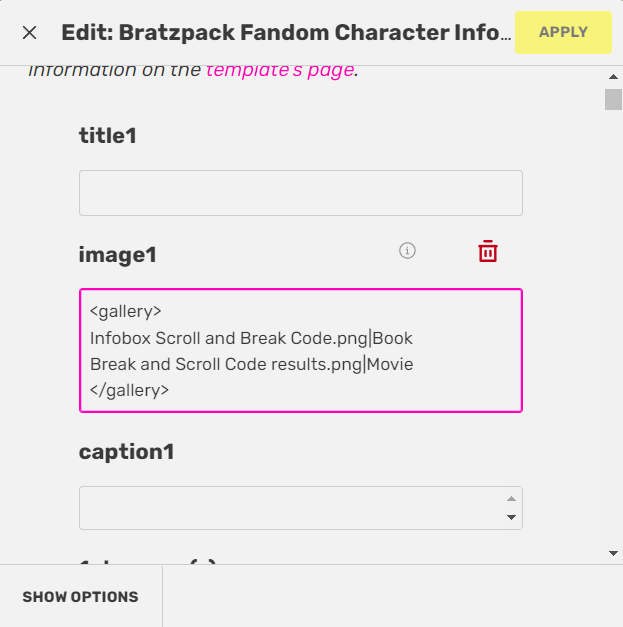Viewport: 623px width, 627px height.
Task: Click the 'Infobox Scroll and Break Code.png' line
Action: (228, 338)
